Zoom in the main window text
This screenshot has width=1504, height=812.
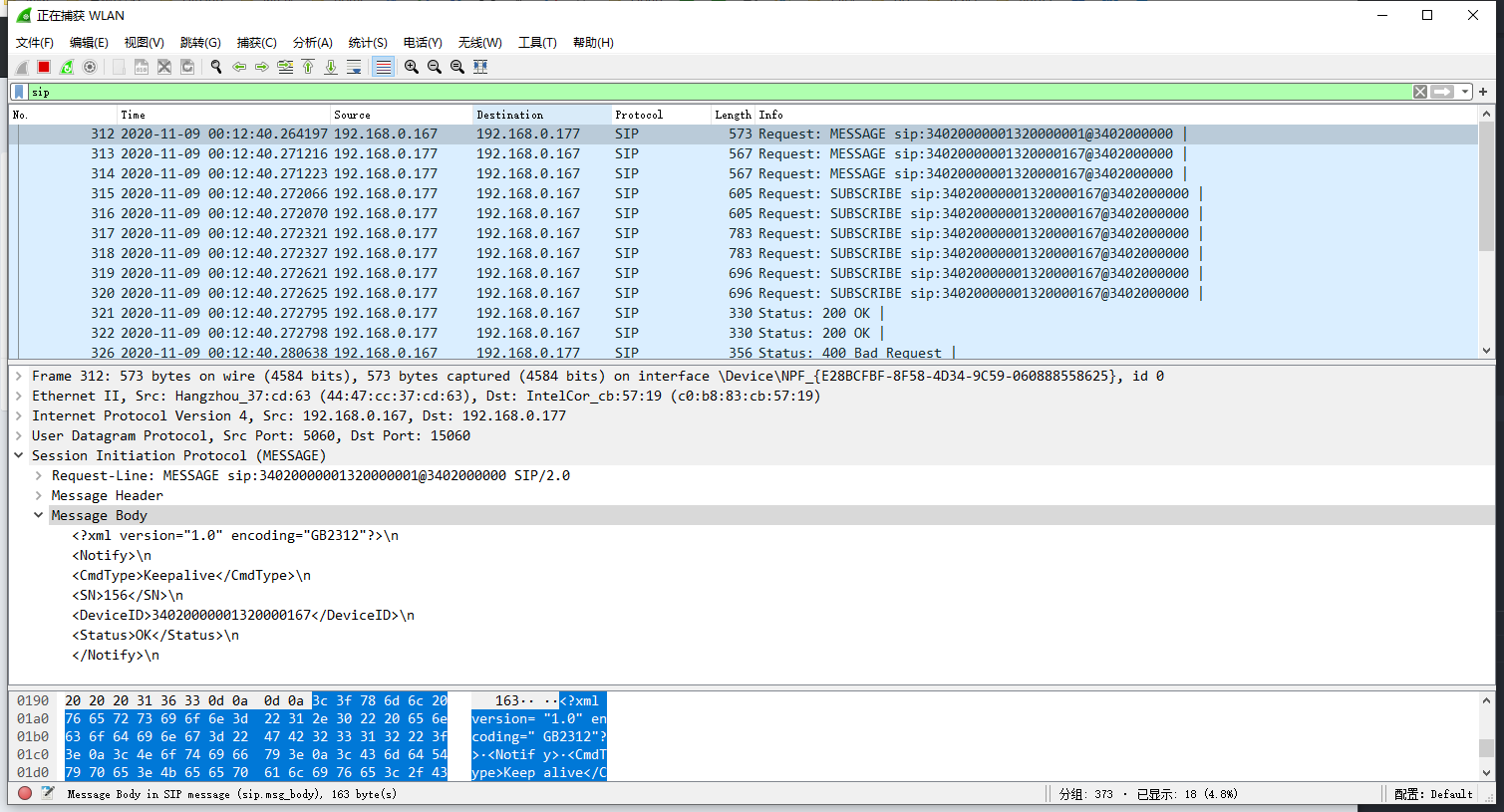pyautogui.click(x=412, y=67)
